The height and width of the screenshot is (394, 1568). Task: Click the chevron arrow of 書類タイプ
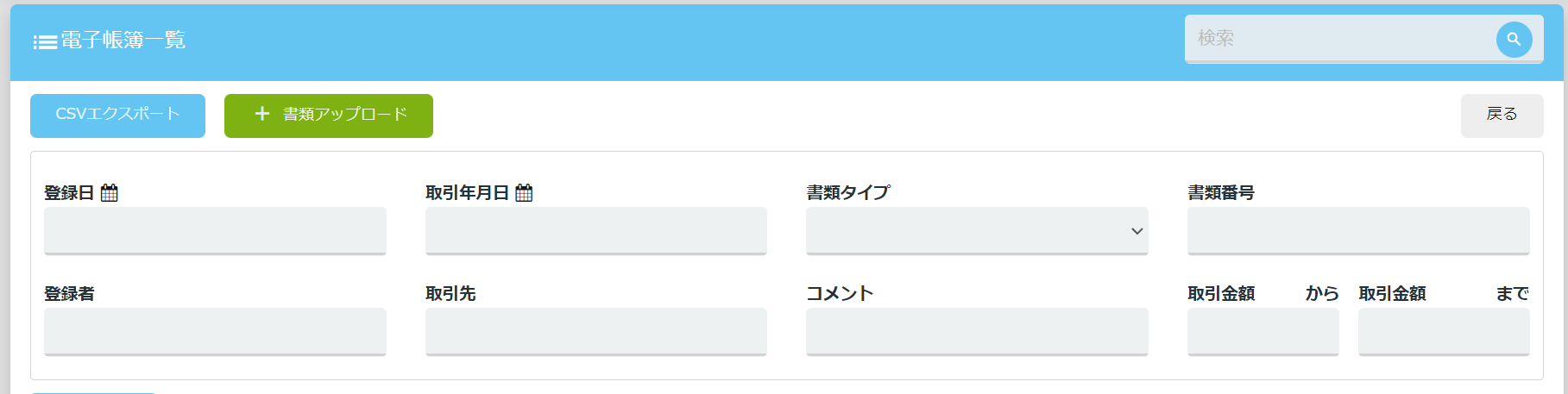click(1137, 231)
